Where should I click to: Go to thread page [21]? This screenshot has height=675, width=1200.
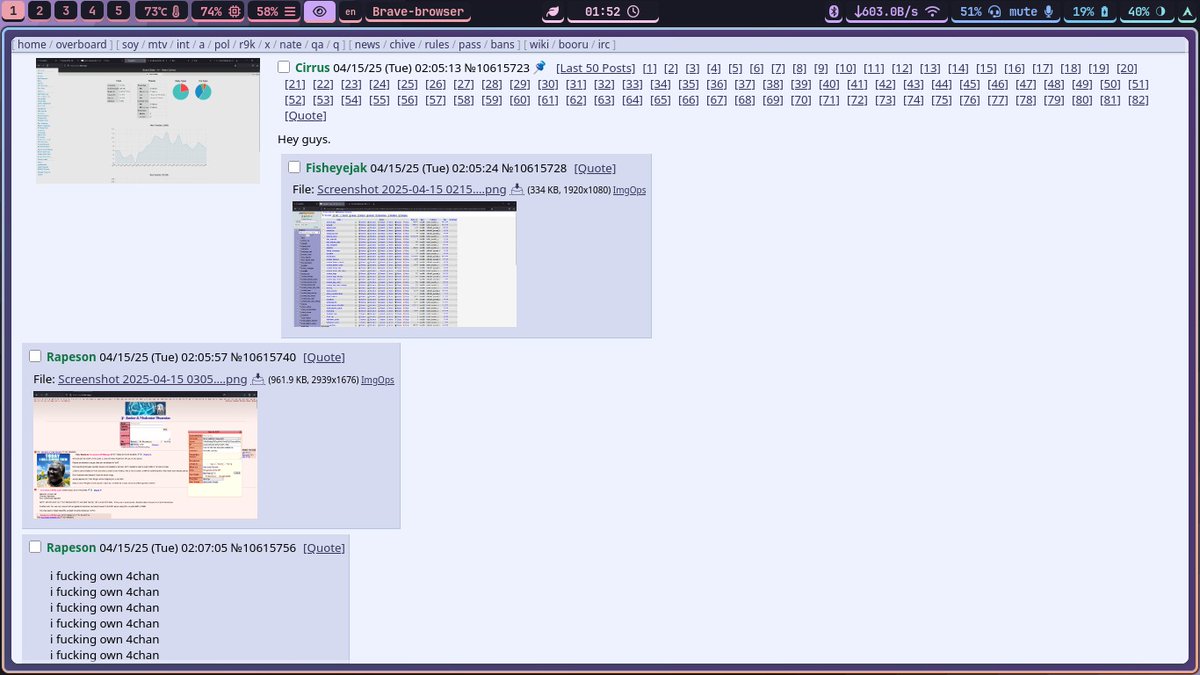point(295,84)
